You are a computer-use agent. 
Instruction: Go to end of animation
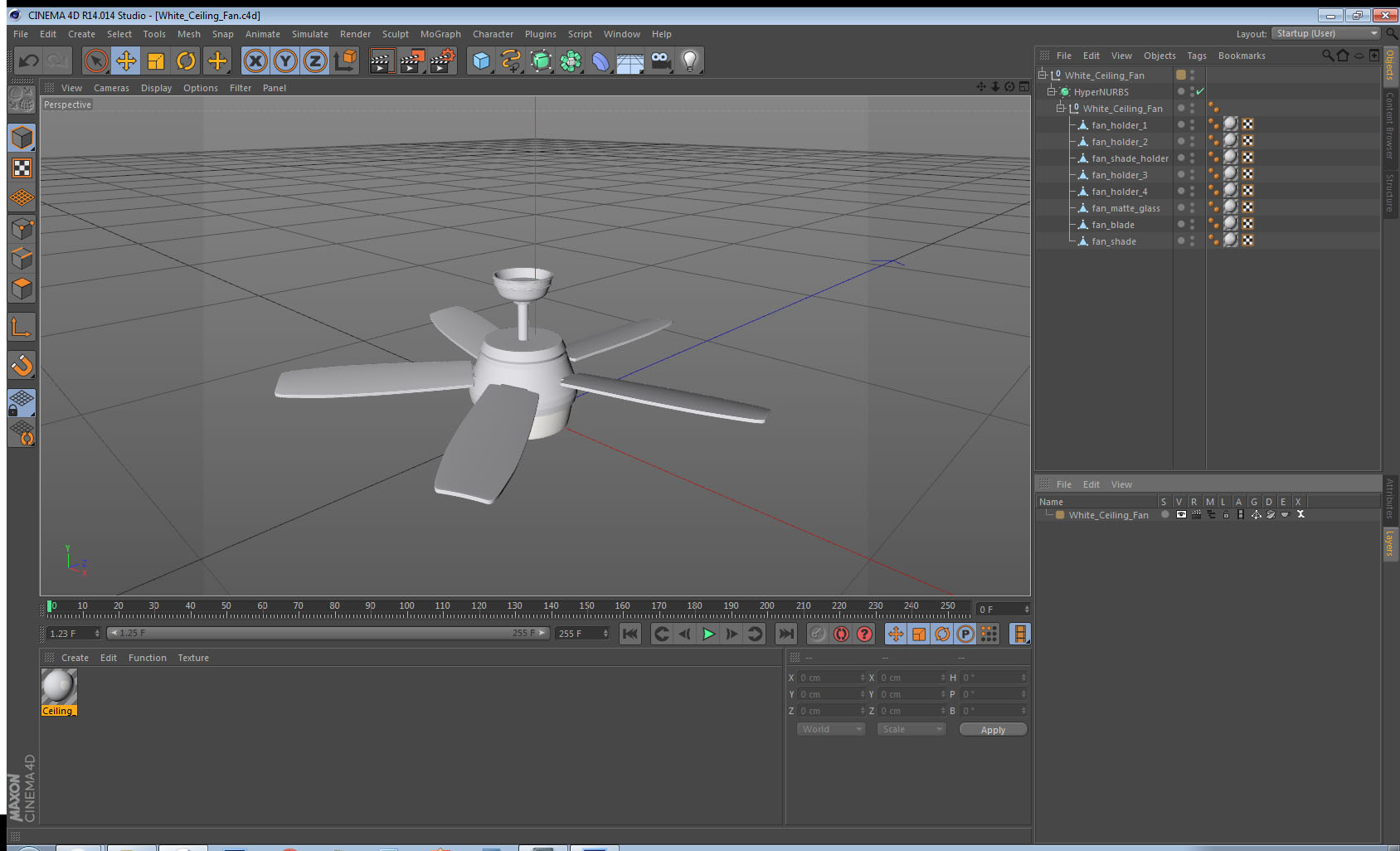coord(785,634)
